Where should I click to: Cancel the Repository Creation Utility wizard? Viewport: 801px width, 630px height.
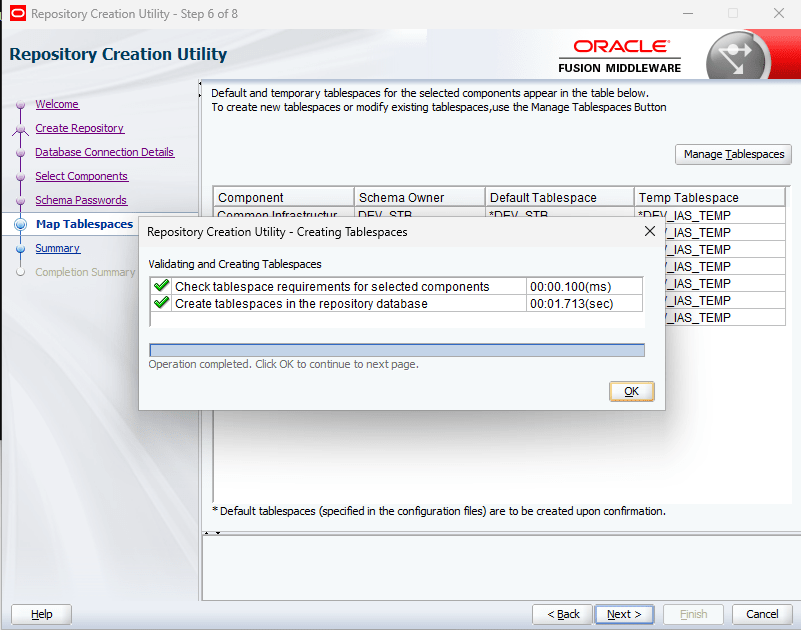(x=762, y=614)
